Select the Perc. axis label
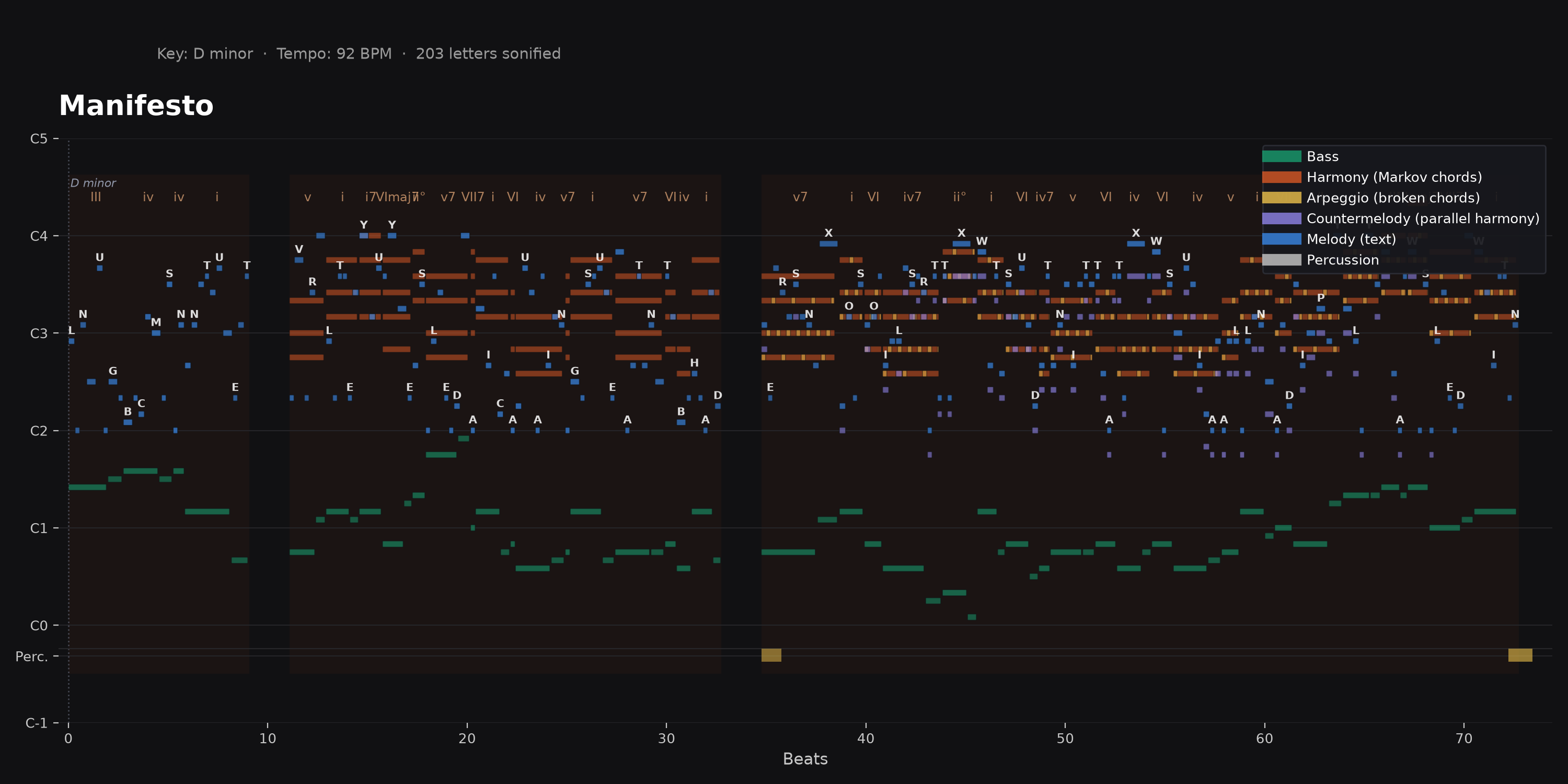 tap(31, 656)
